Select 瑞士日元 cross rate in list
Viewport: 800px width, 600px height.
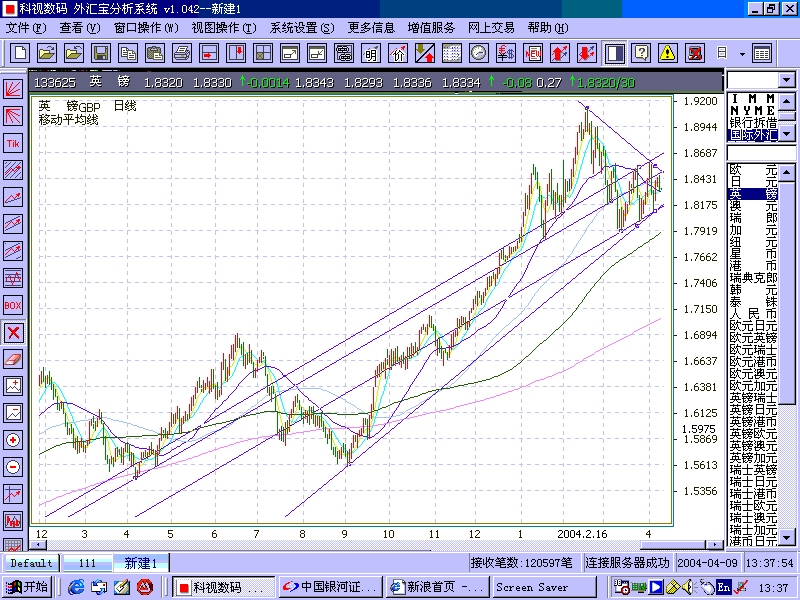click(753, 482)
